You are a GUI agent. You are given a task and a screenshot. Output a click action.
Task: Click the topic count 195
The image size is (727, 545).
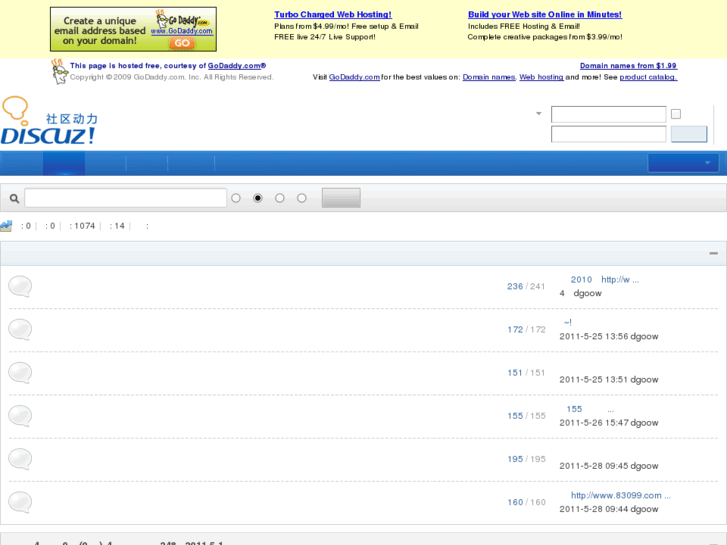click(515, 459)
